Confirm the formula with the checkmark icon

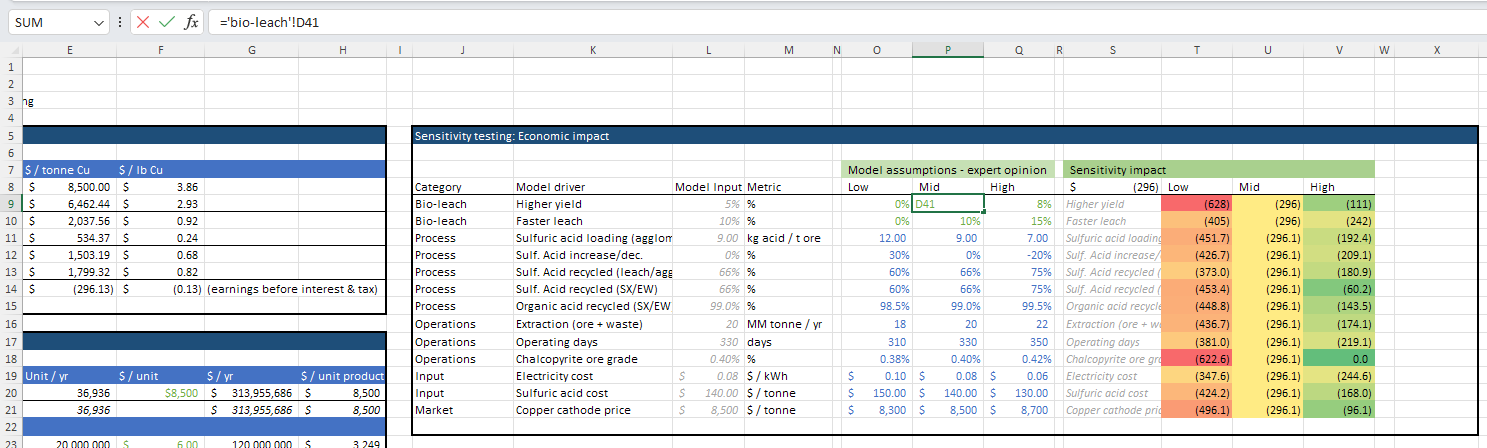click(x=167, y=22)
